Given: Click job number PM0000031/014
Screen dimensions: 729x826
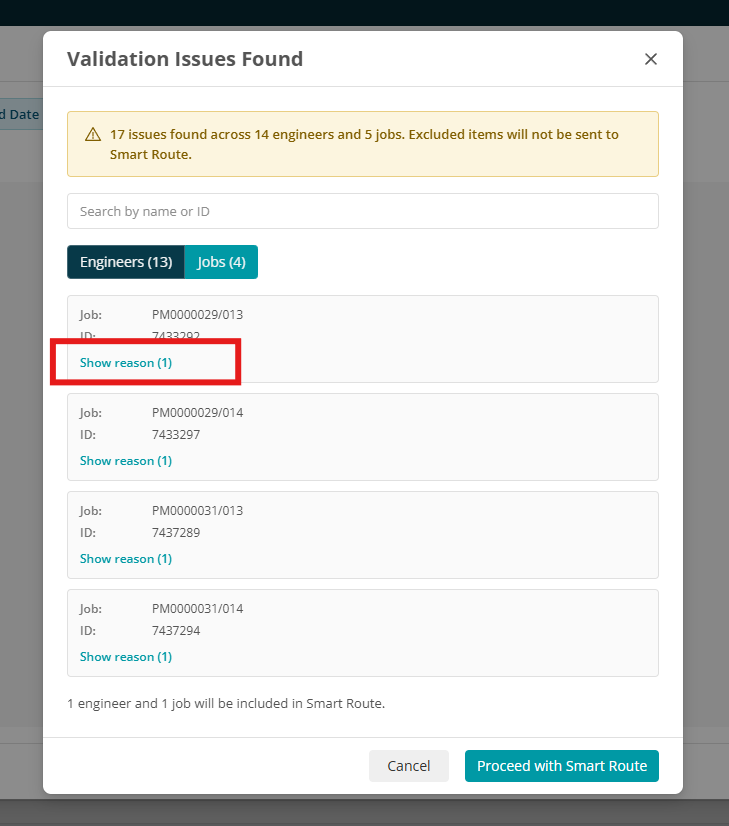Looking at the screenshot, I should (198, 608).
